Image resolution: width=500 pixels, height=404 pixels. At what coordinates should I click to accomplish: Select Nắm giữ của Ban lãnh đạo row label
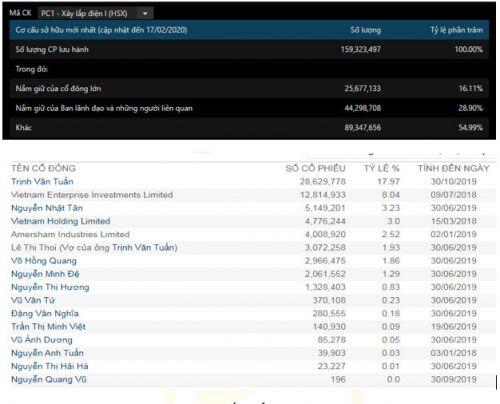(104, 108)
